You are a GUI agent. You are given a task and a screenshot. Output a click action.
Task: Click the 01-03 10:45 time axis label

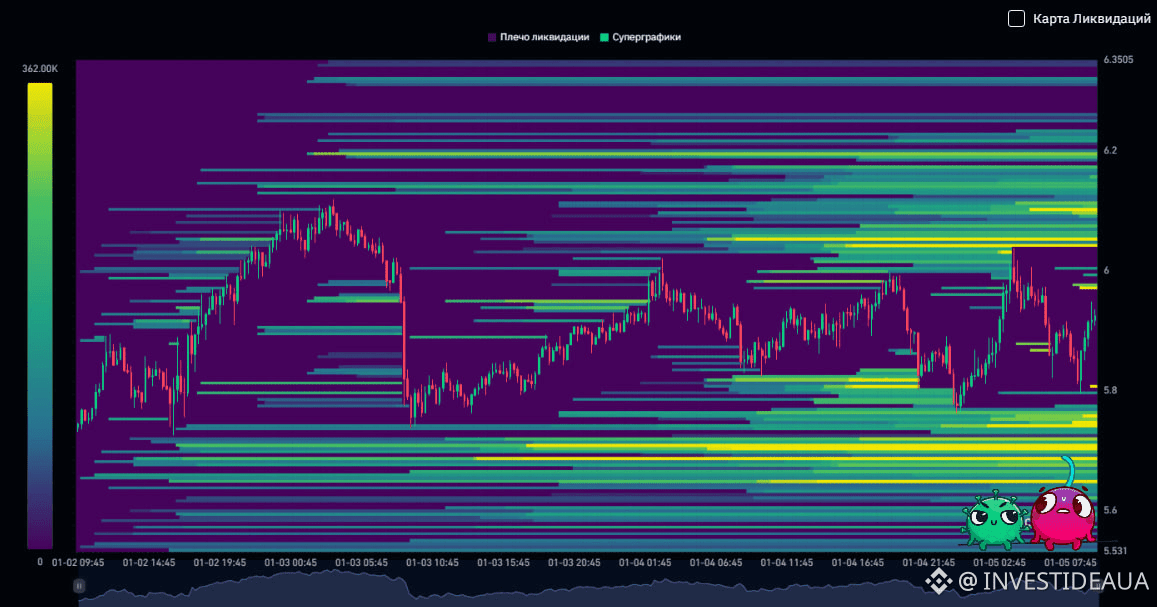coord(432,563)
